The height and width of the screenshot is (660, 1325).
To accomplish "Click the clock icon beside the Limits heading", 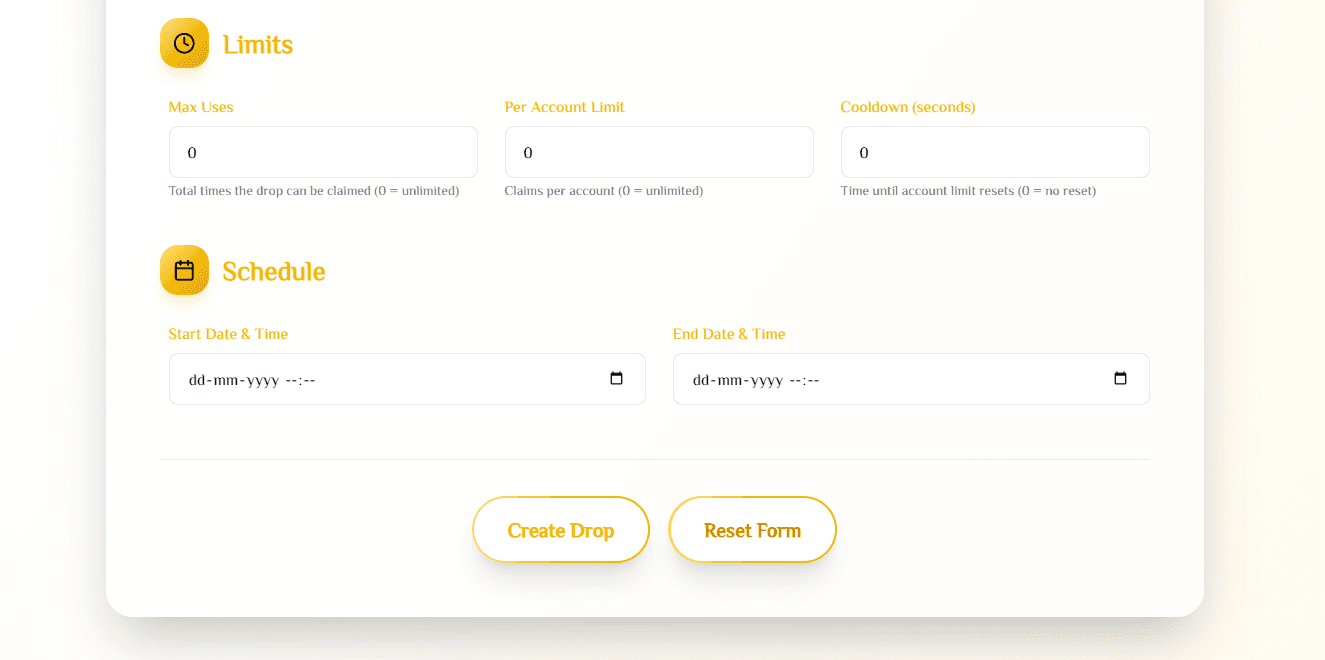I will pyautogui.click(x=184, y=42).
